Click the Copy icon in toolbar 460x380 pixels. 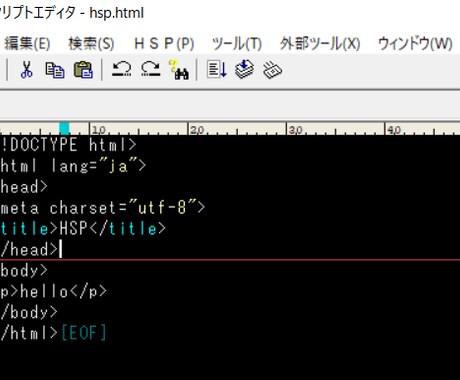point(55,70)
